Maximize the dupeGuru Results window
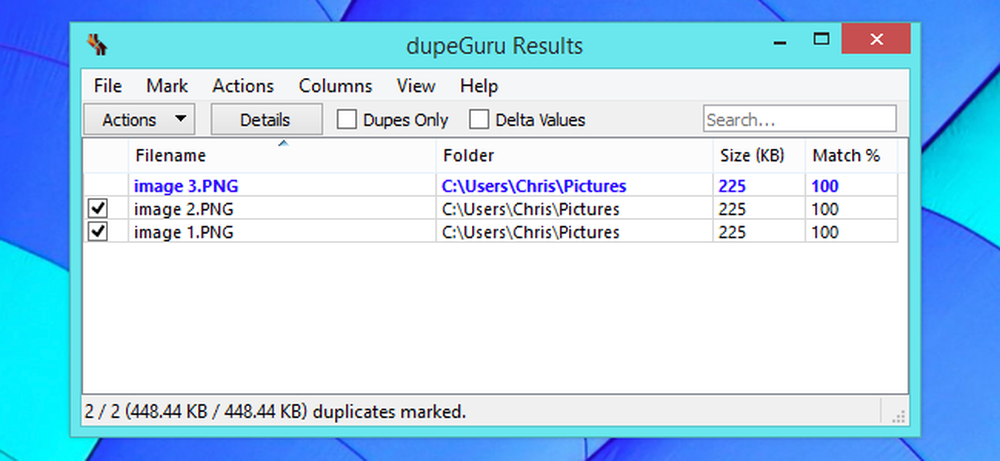1000x461 pixels. tap(821, 40)
